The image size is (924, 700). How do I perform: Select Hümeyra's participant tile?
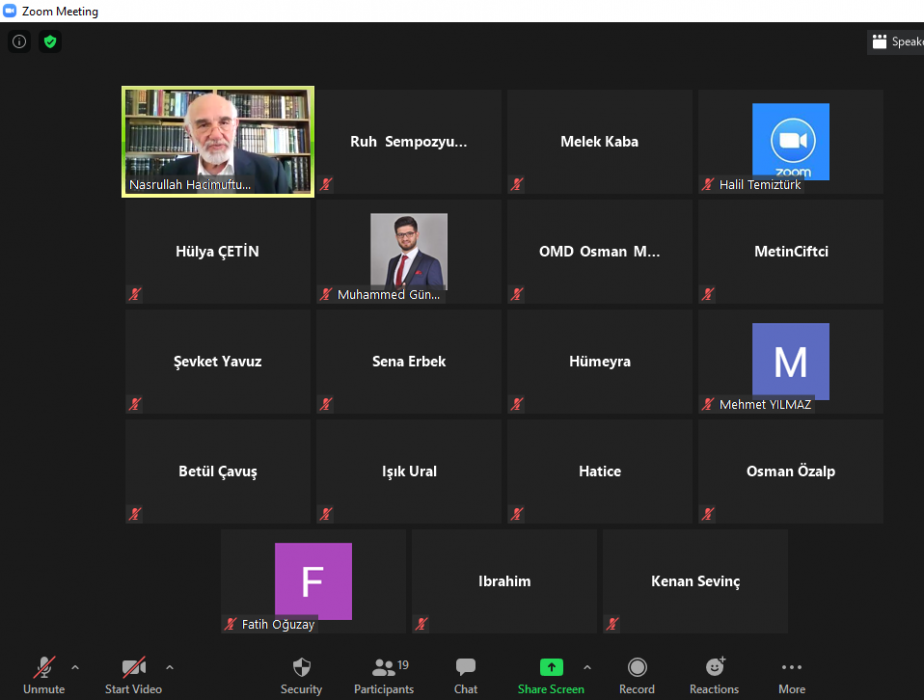(x=600, y=362)
